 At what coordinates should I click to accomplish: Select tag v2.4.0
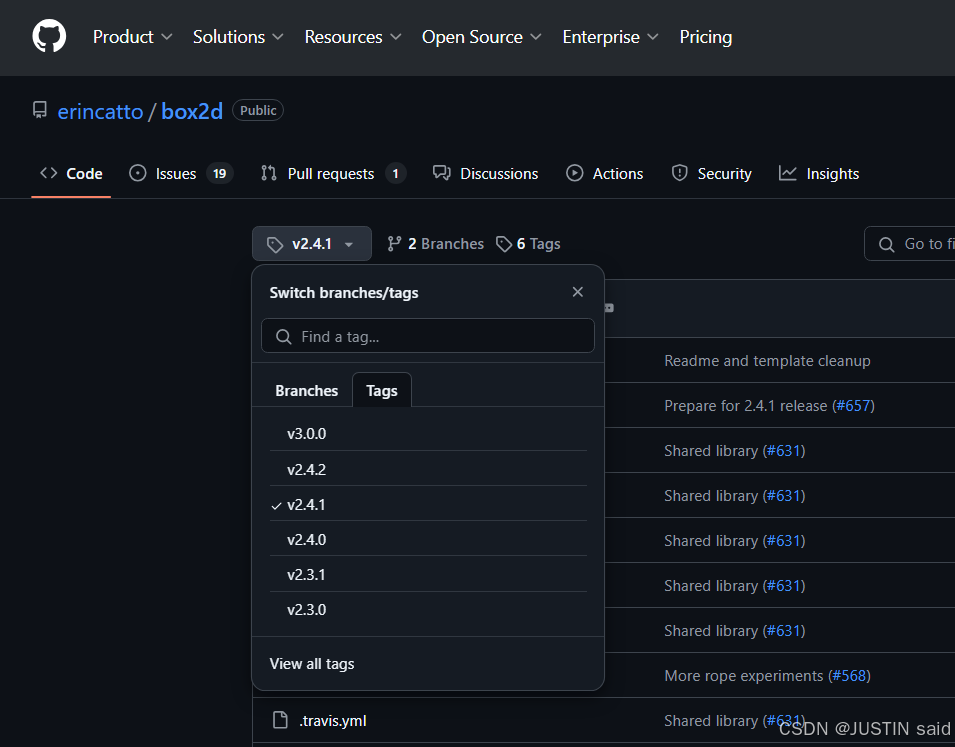(428, 539)
